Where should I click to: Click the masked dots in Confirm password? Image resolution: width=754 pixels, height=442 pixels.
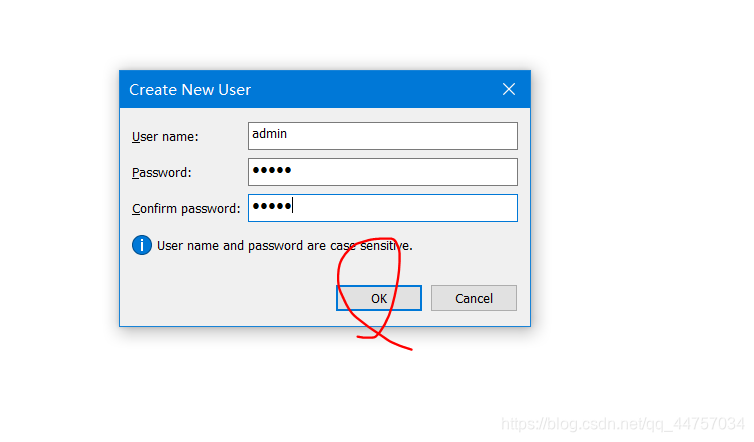pyautogui.click(x=271, y=207)
